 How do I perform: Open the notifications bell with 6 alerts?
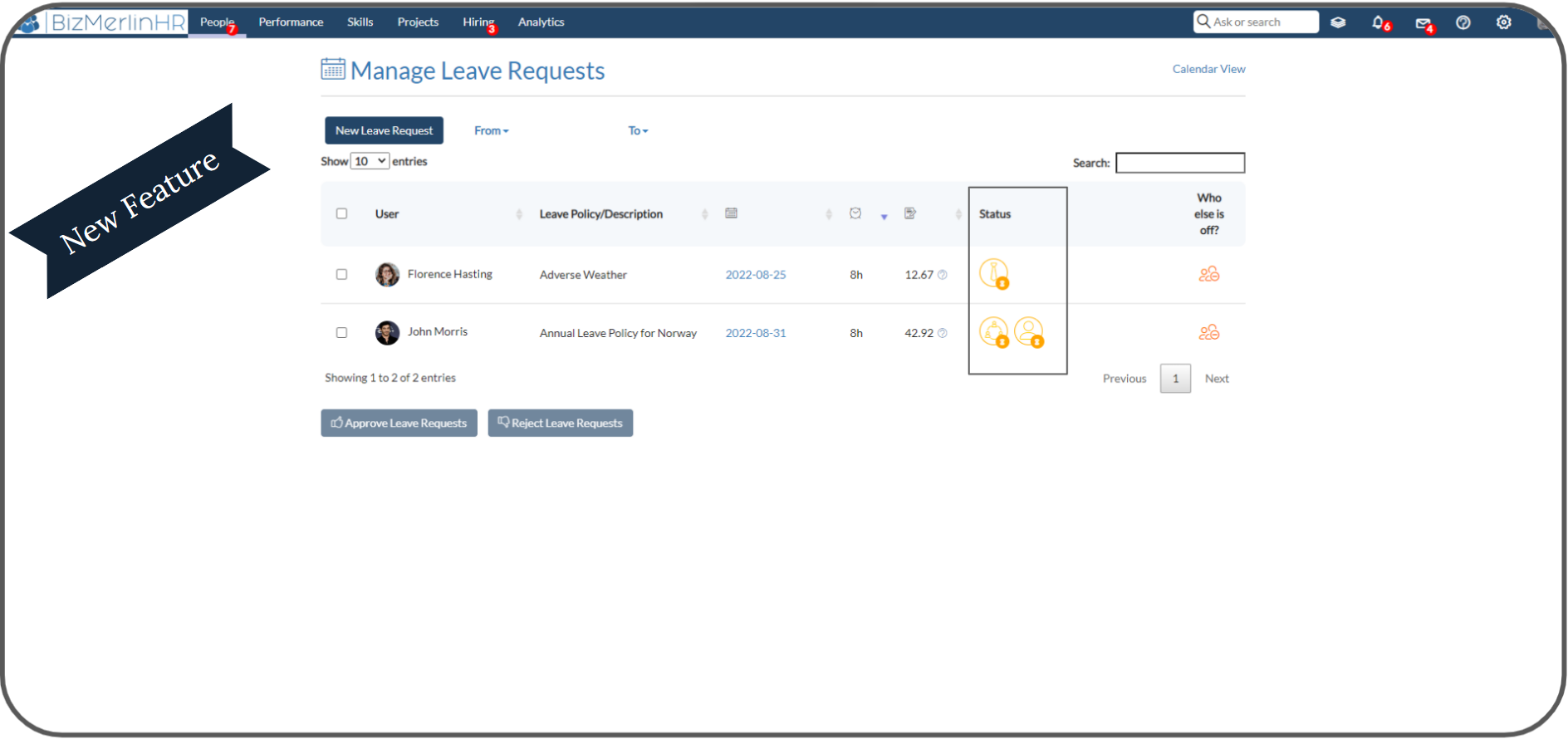point(1380,23)
